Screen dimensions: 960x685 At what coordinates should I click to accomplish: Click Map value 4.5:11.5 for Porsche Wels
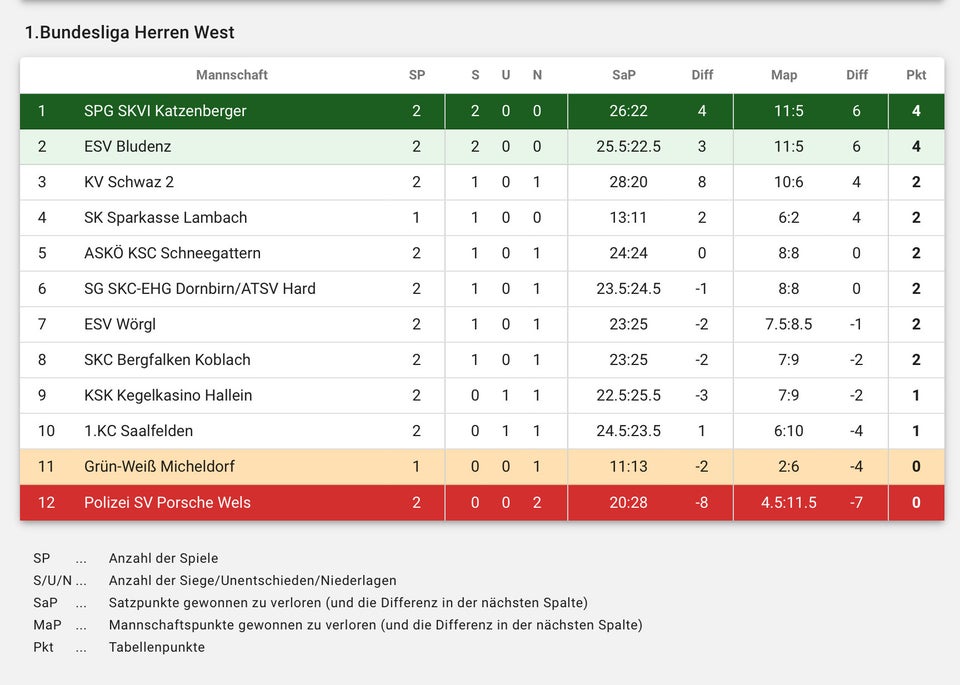789,502
